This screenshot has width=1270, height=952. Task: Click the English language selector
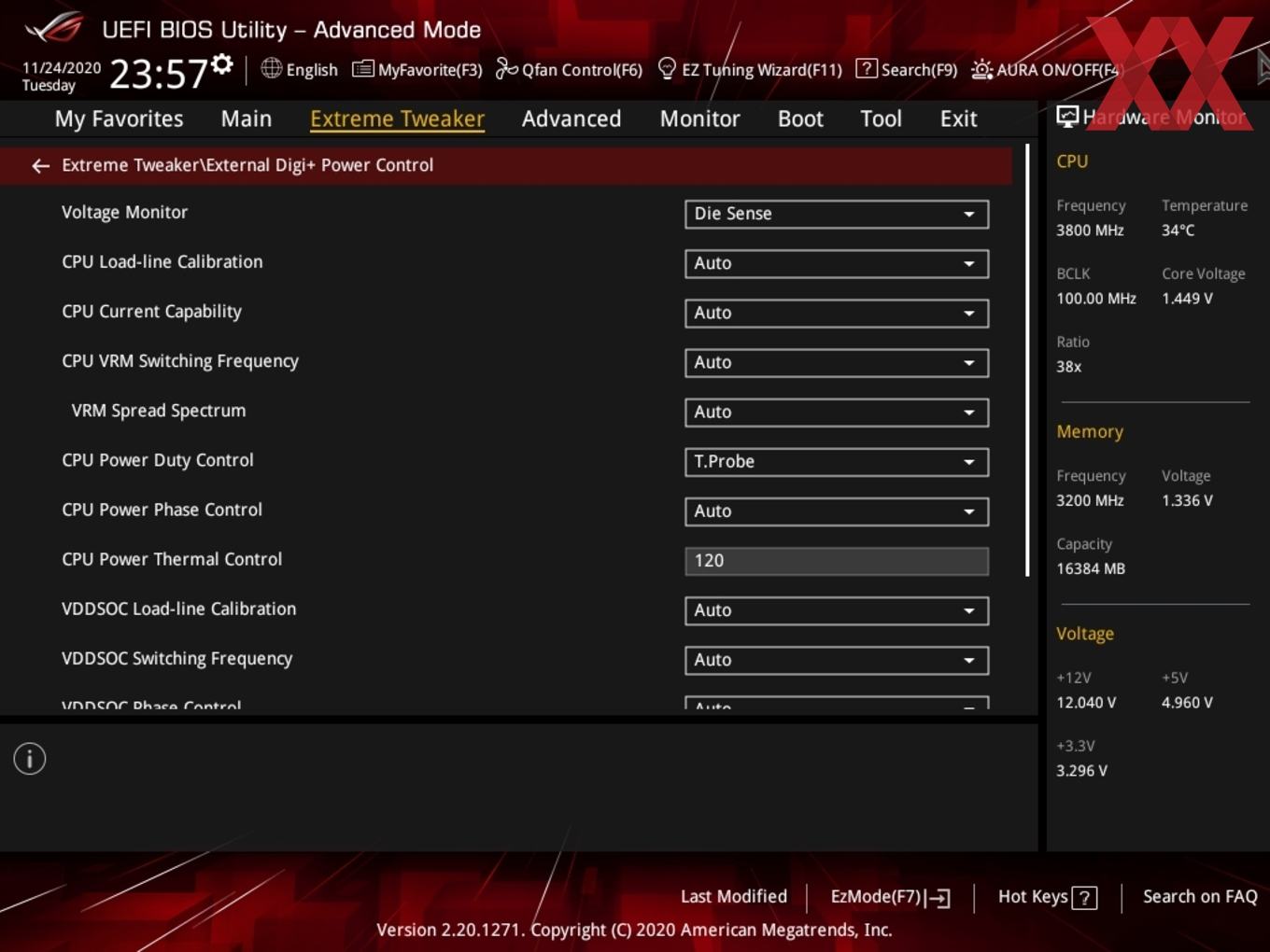click(299, 69)
